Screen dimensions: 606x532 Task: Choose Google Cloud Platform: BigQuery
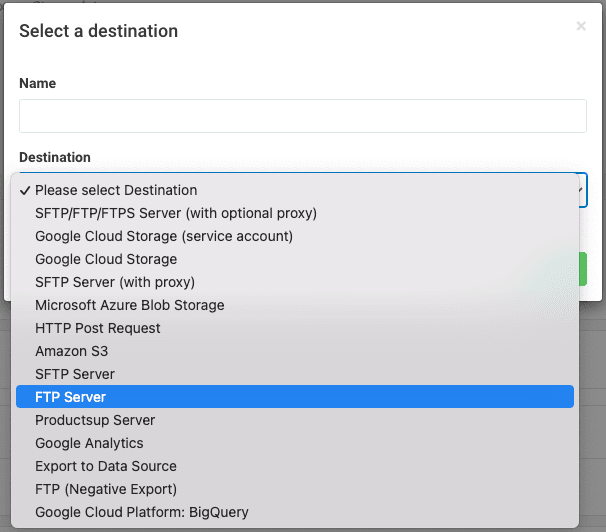[x=141, y=512]
